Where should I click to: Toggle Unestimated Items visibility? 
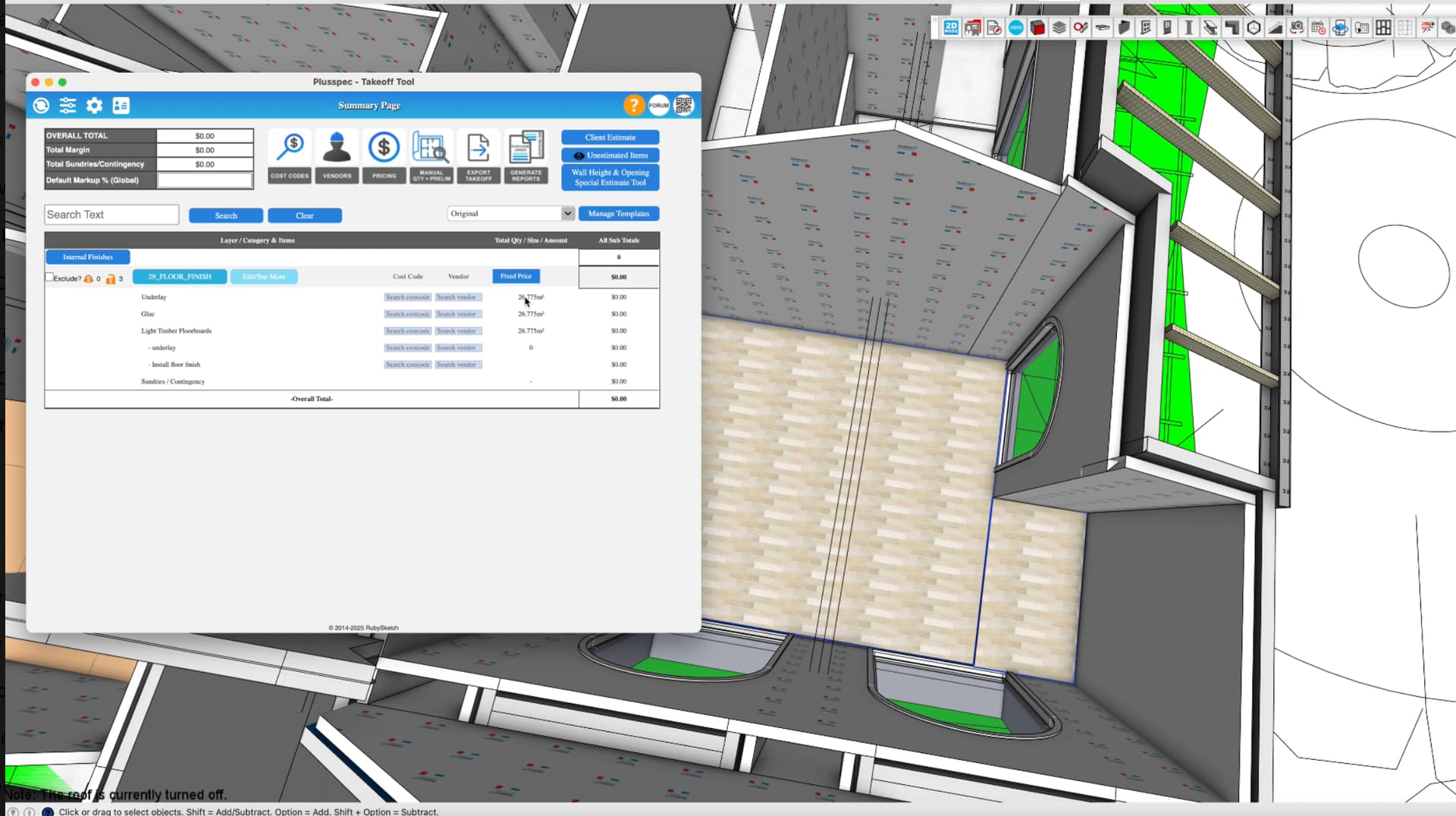pyautogui.click(x=610, y=155)
